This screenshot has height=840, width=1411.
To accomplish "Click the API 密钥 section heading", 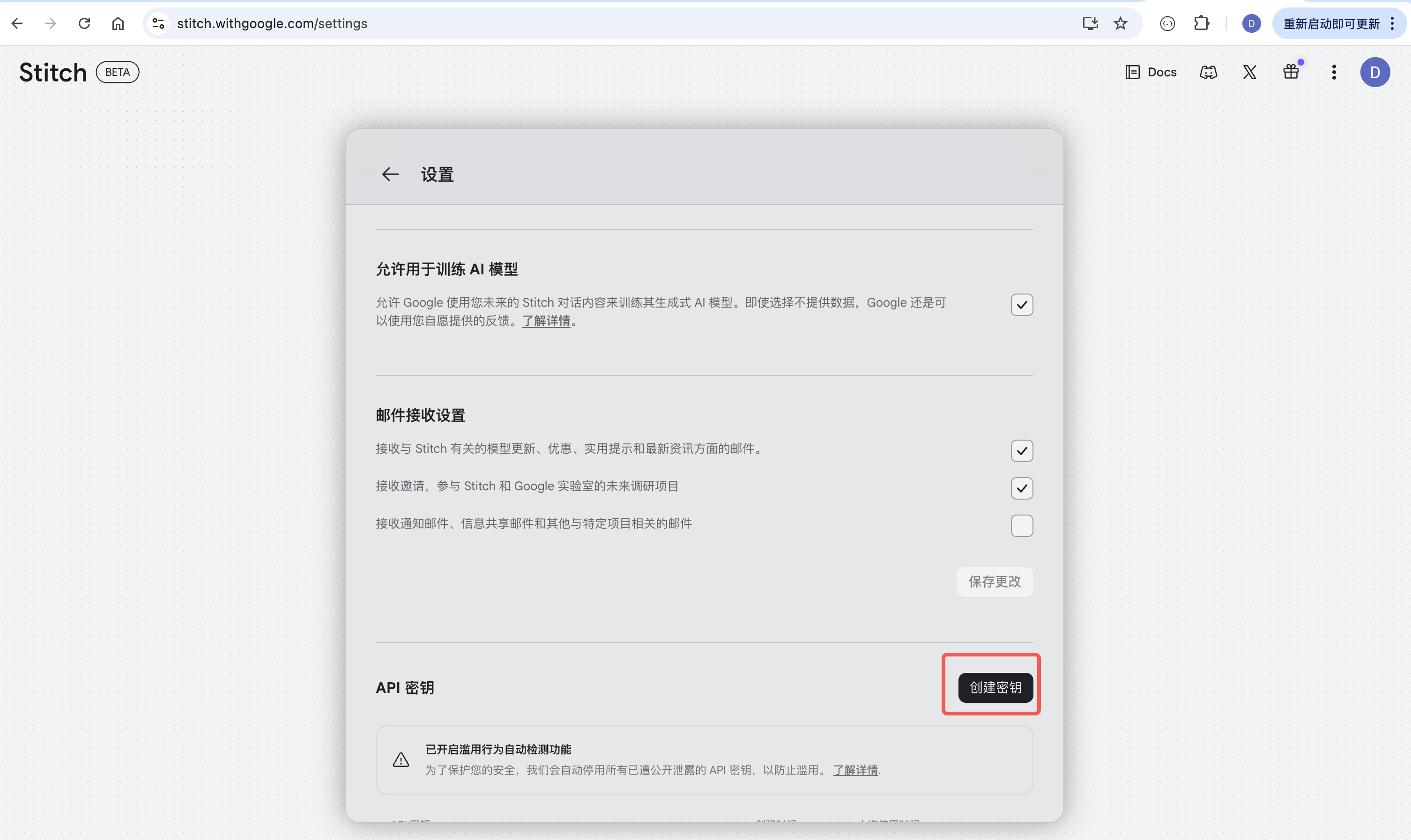I will tap(405, 687).
